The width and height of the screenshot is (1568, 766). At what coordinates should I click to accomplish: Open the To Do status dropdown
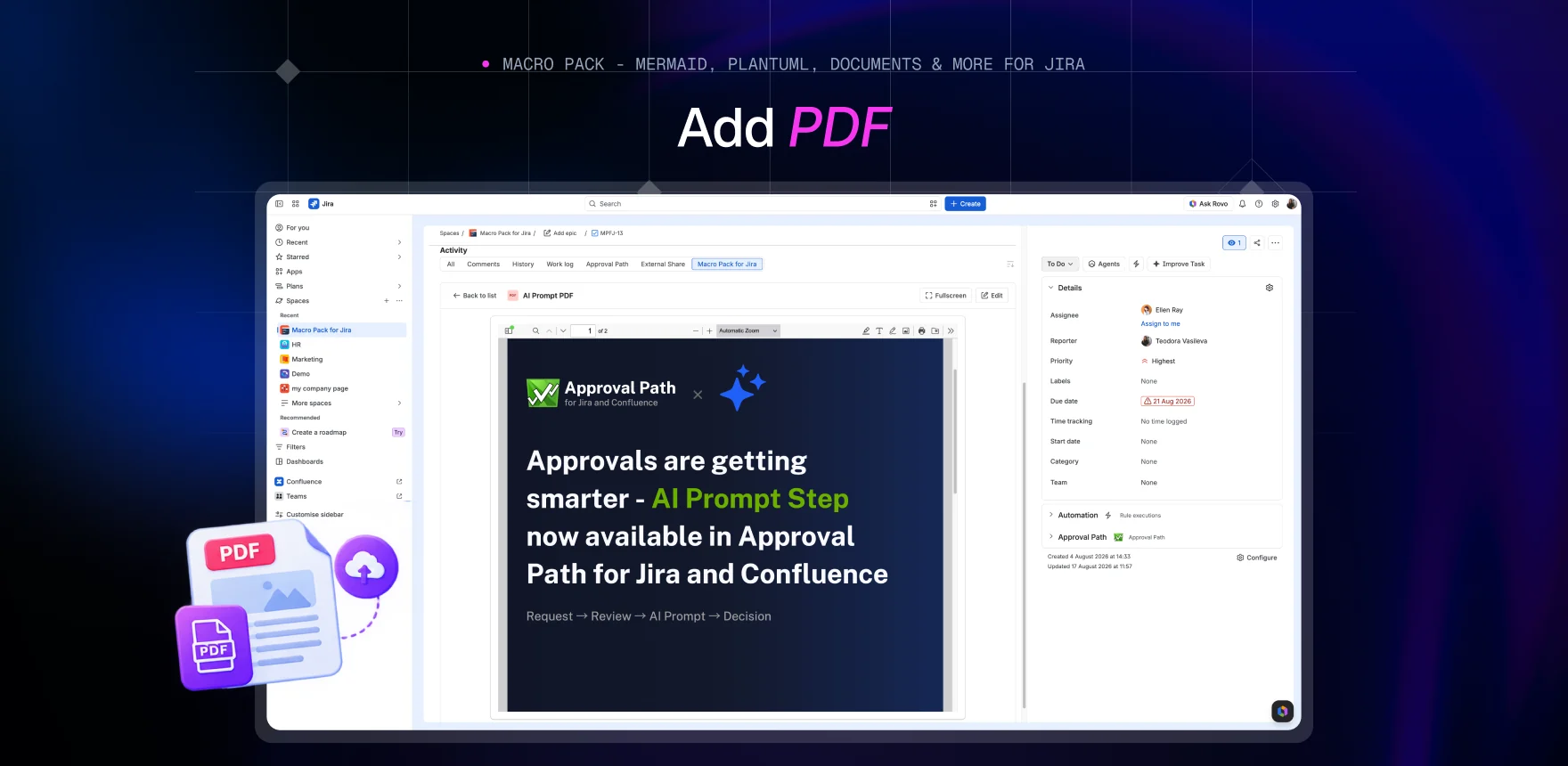[1060, 264]
